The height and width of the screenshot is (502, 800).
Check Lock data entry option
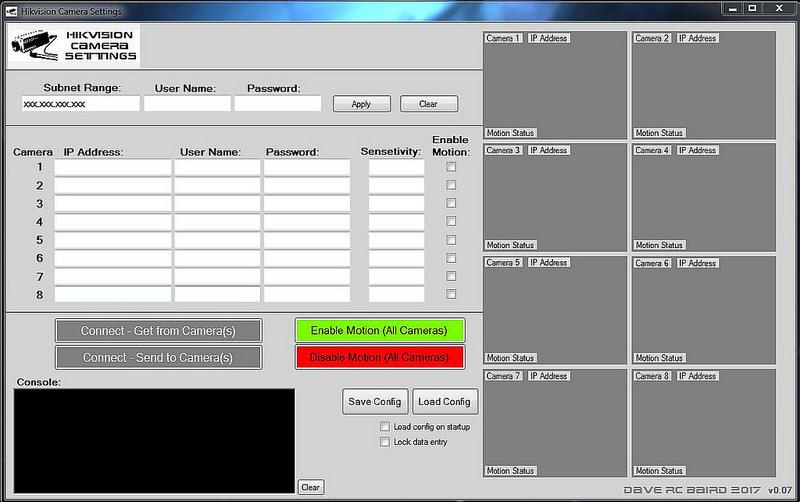(x=385, y=442)
